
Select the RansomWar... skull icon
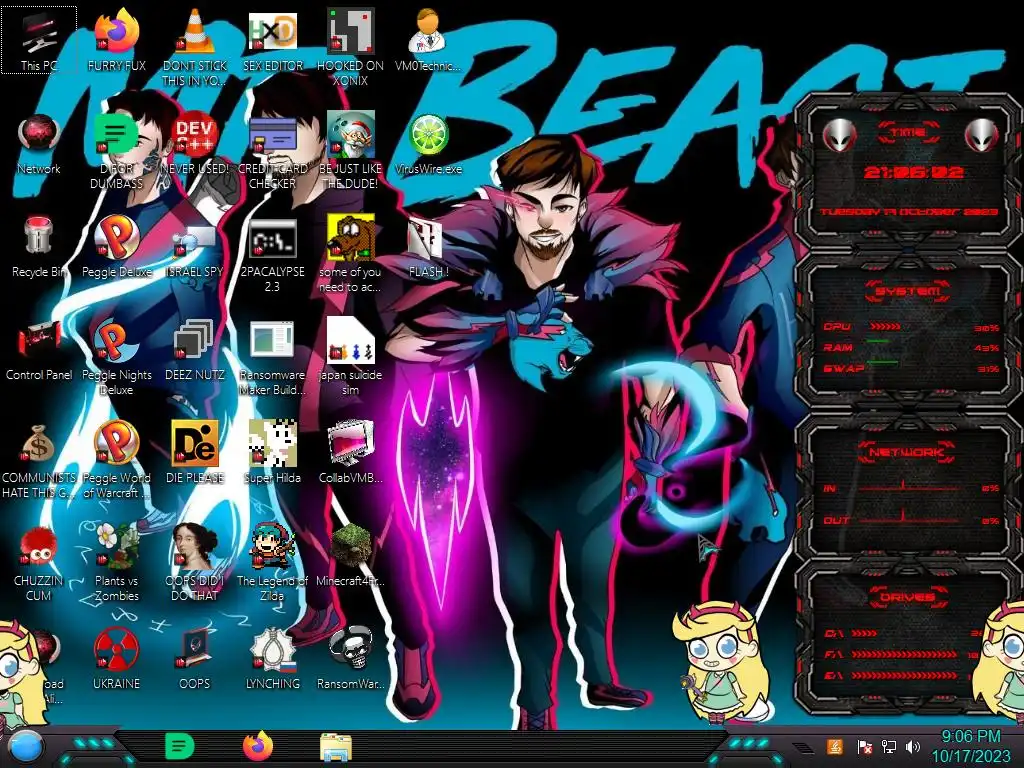(x=351, y=660)
